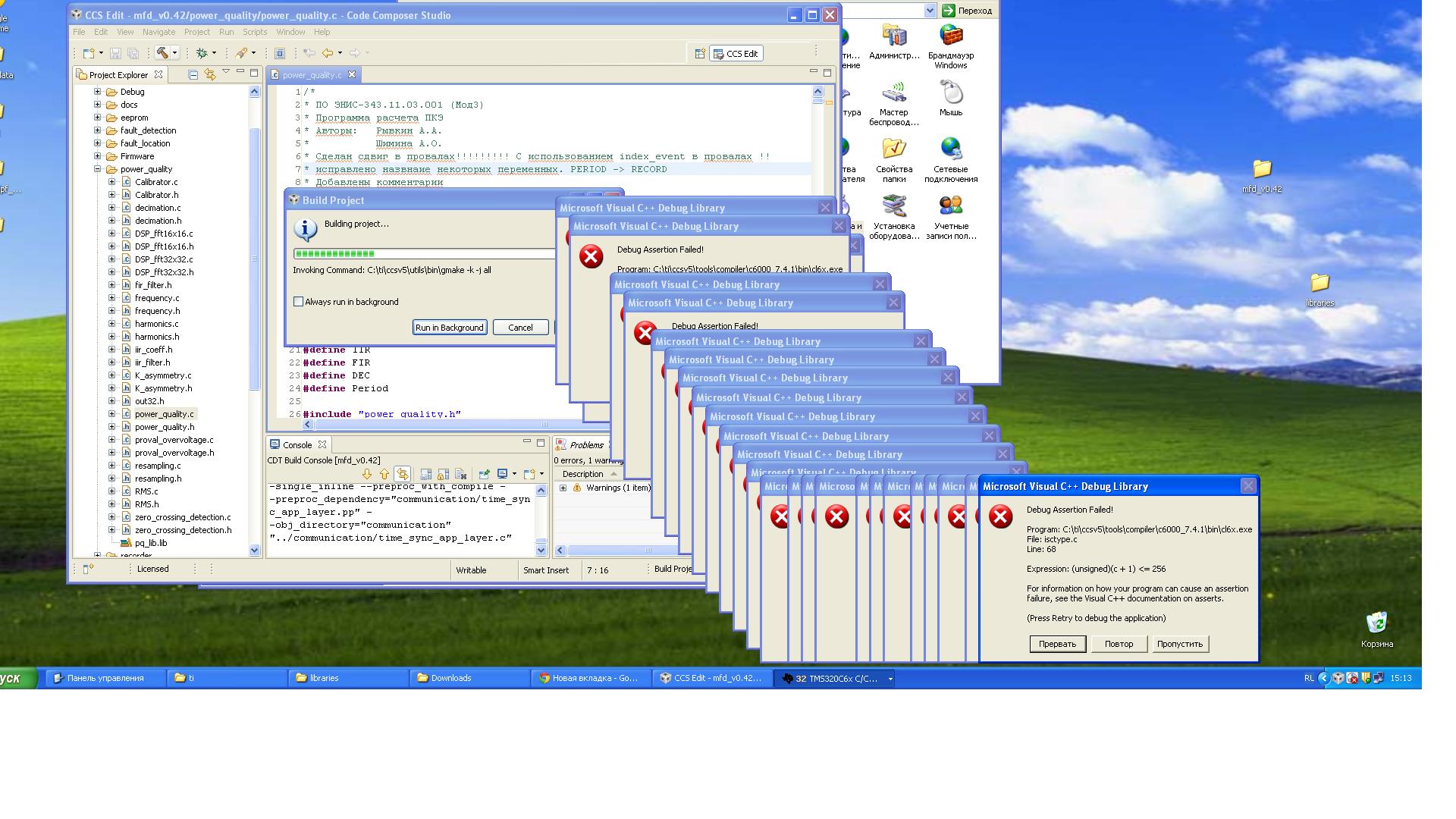This screenshot has width=1456, height=819.
Task: Click the Save file icon on the toolbar
Action: point(116,53)
